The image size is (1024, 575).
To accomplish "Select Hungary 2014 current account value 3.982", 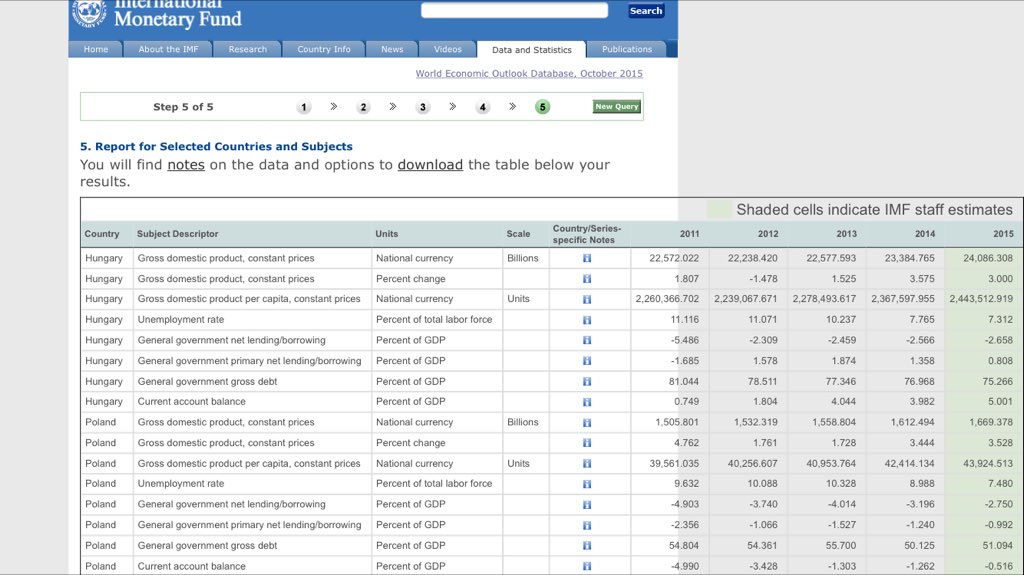I will (922, 402).
